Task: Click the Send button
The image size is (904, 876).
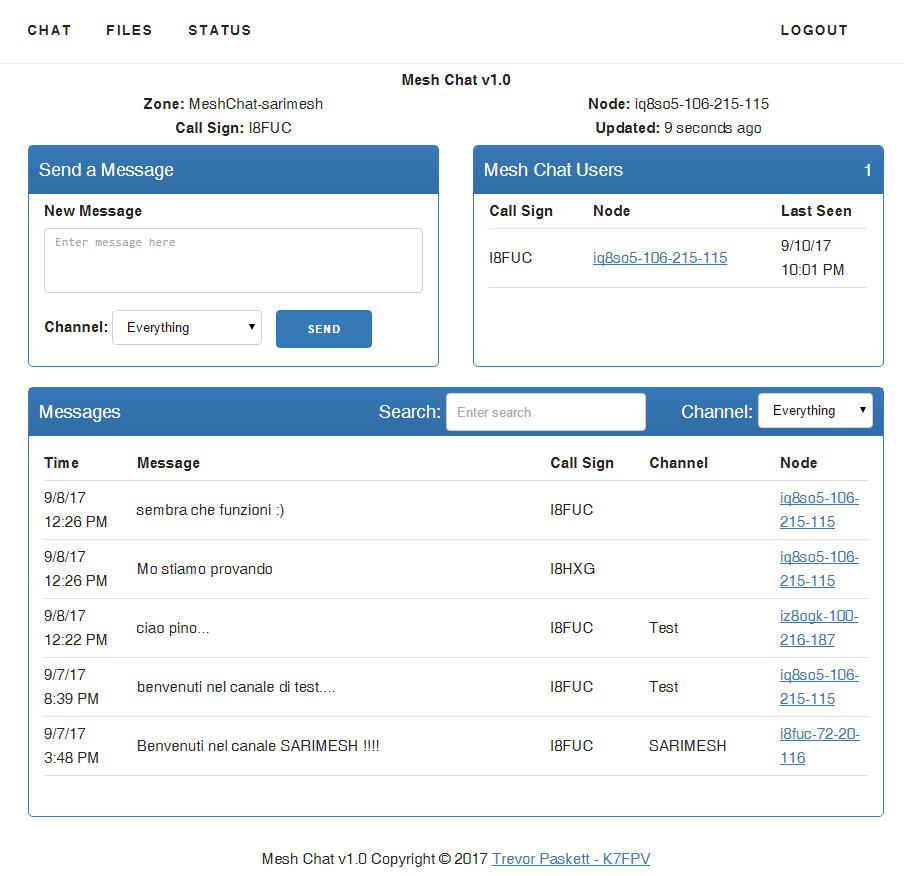Action: coord(324,329)
